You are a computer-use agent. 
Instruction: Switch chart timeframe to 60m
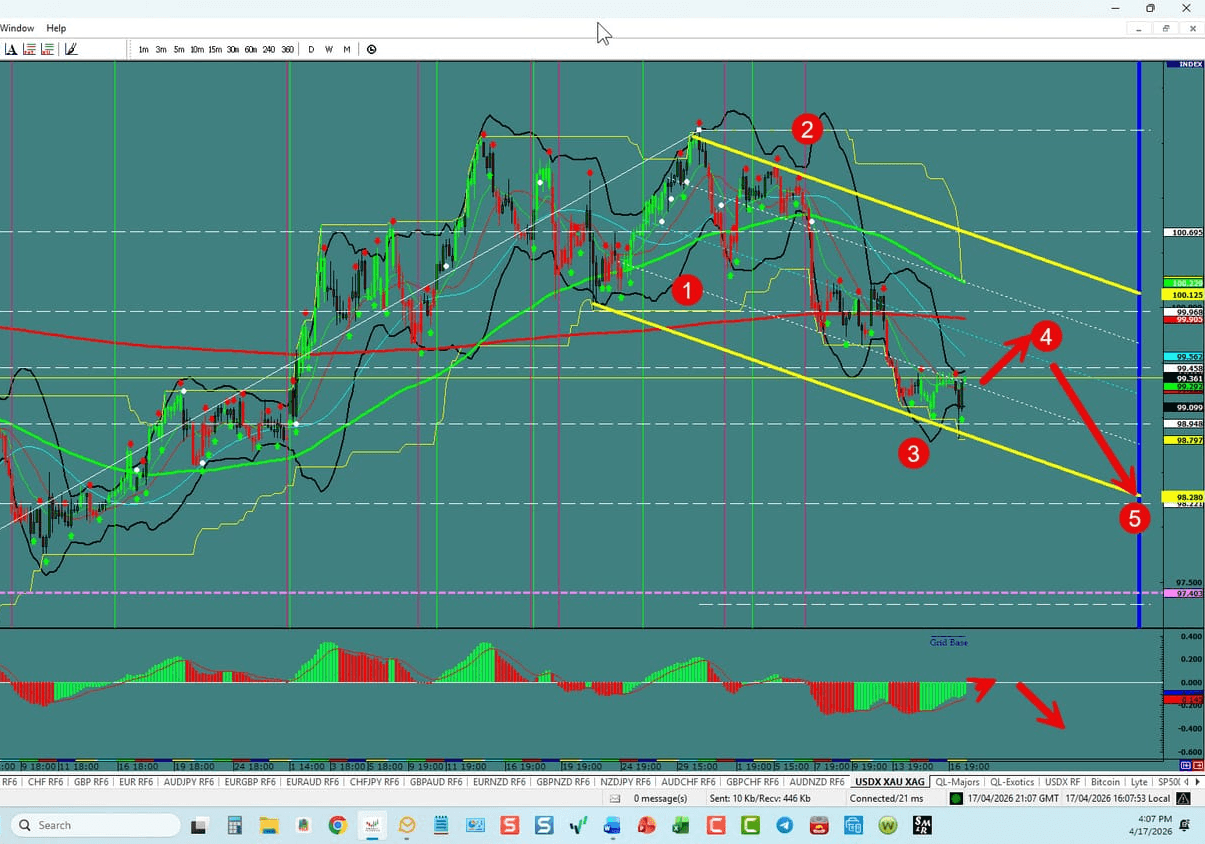pos(251,49)
